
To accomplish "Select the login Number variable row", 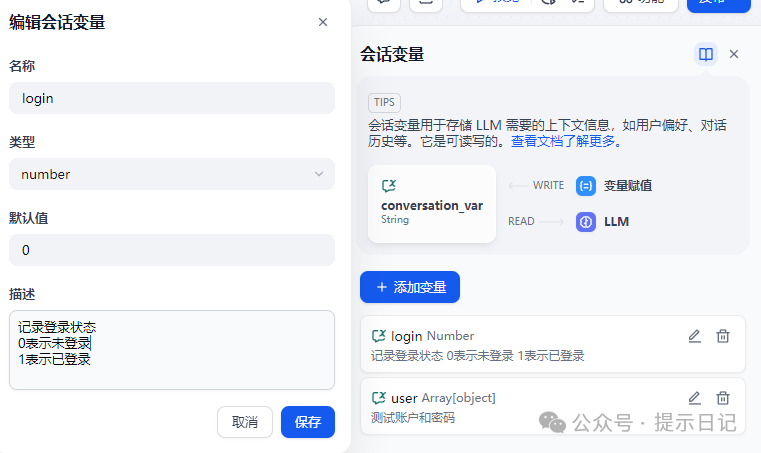I will (520, 344).
